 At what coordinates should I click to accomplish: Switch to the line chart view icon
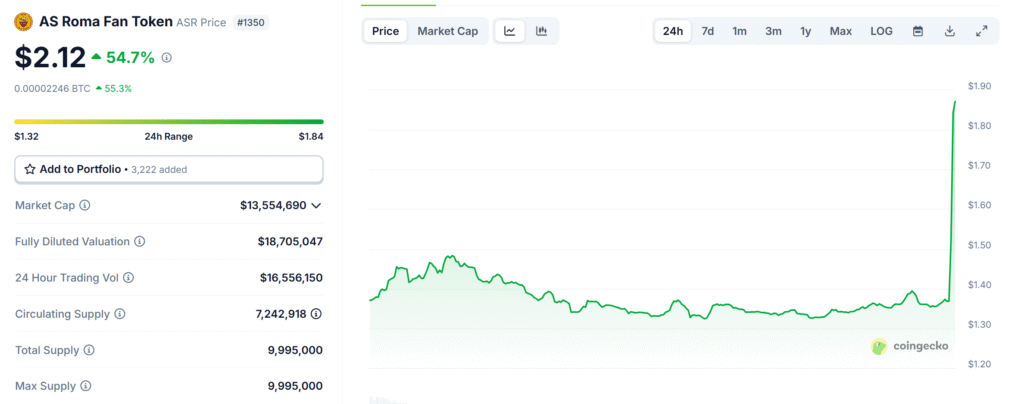point(510,31)
